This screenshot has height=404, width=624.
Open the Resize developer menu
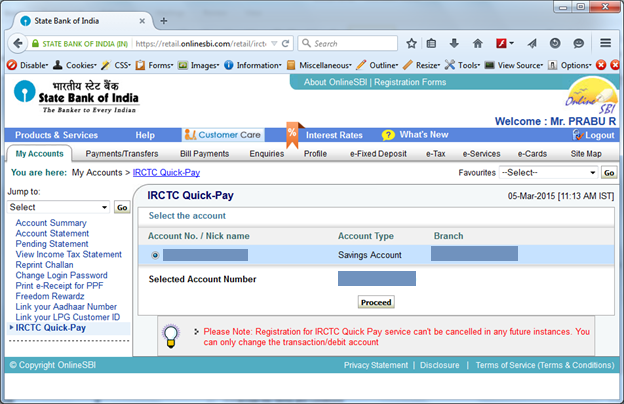421,65
